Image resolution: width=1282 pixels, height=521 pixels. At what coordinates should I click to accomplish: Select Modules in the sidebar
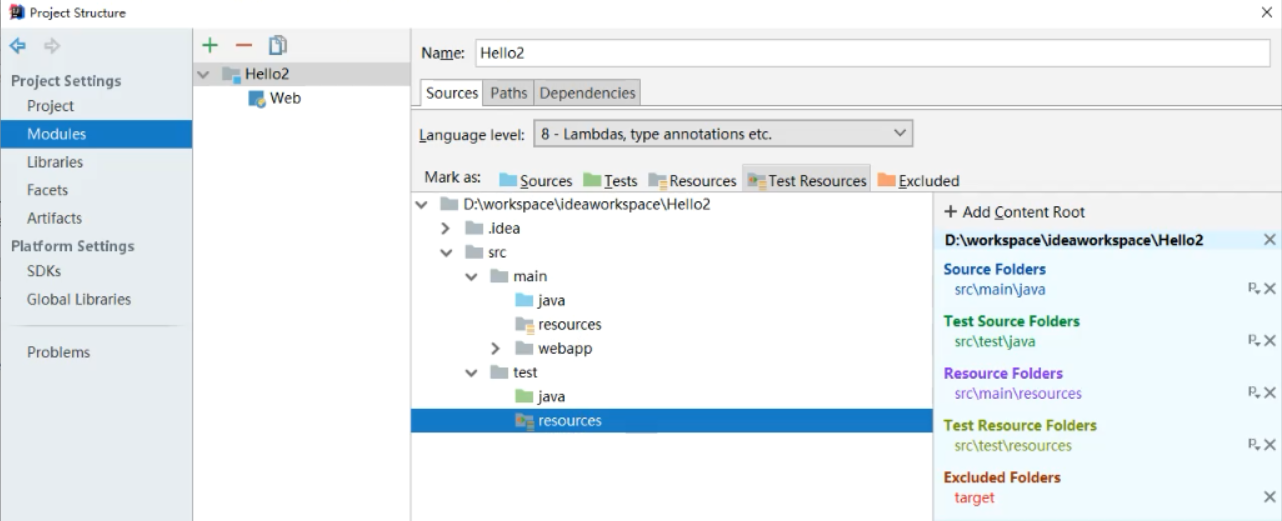tap(96, 134)
